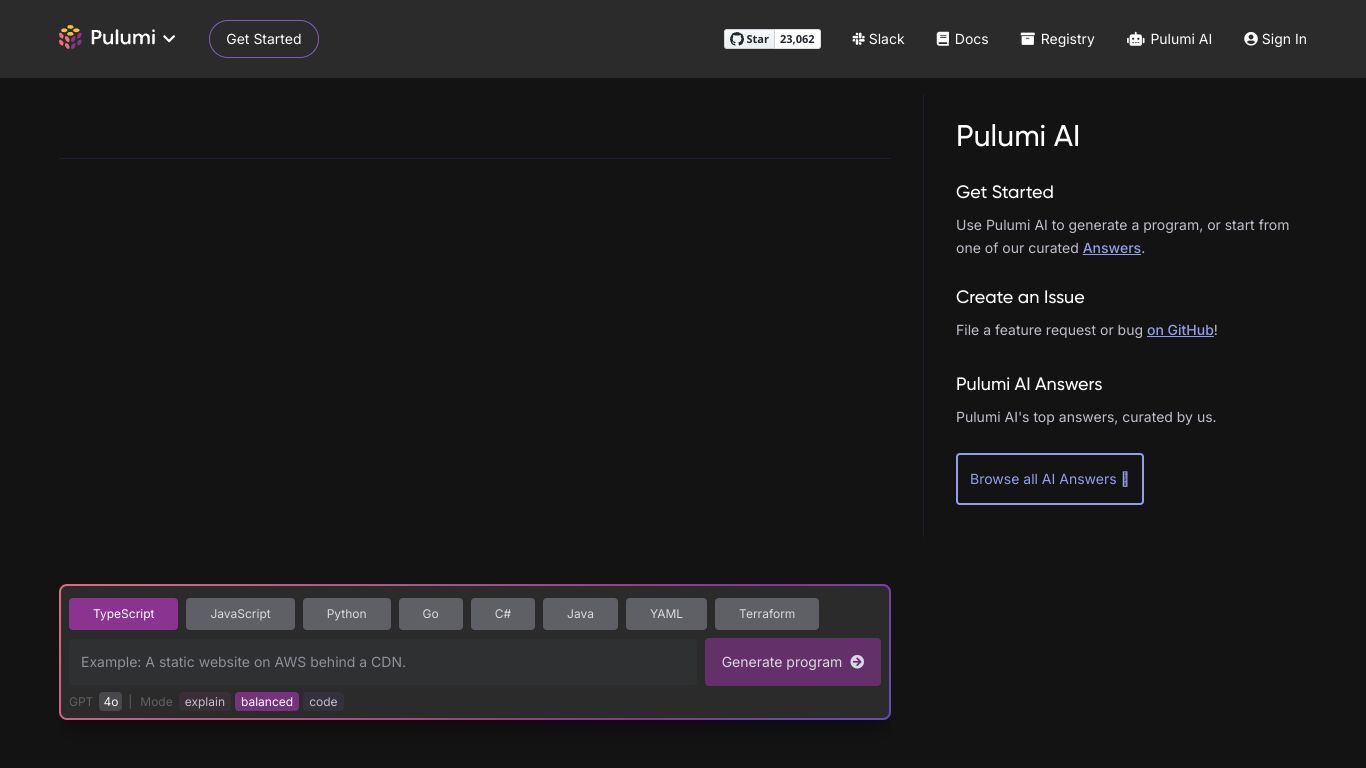Select the Python language tab

point(347,614)
